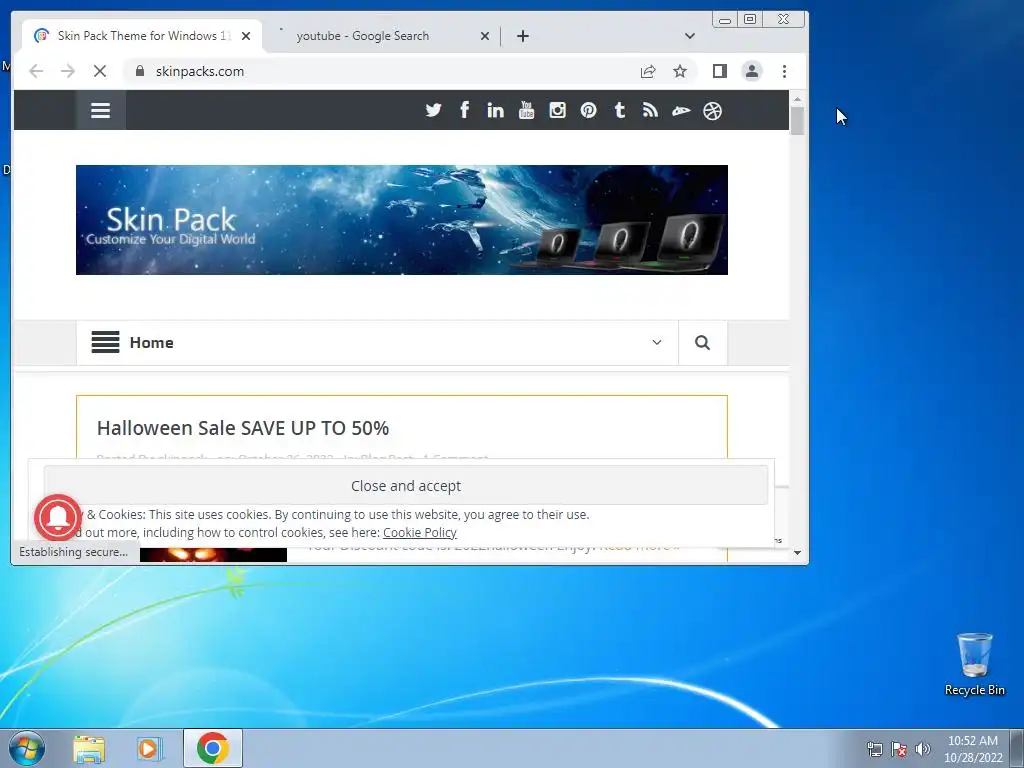Viewport: 1024px width, 768px height.
Task: Open the hamburger menu in the top bar
Action: [x=101, y=110]
